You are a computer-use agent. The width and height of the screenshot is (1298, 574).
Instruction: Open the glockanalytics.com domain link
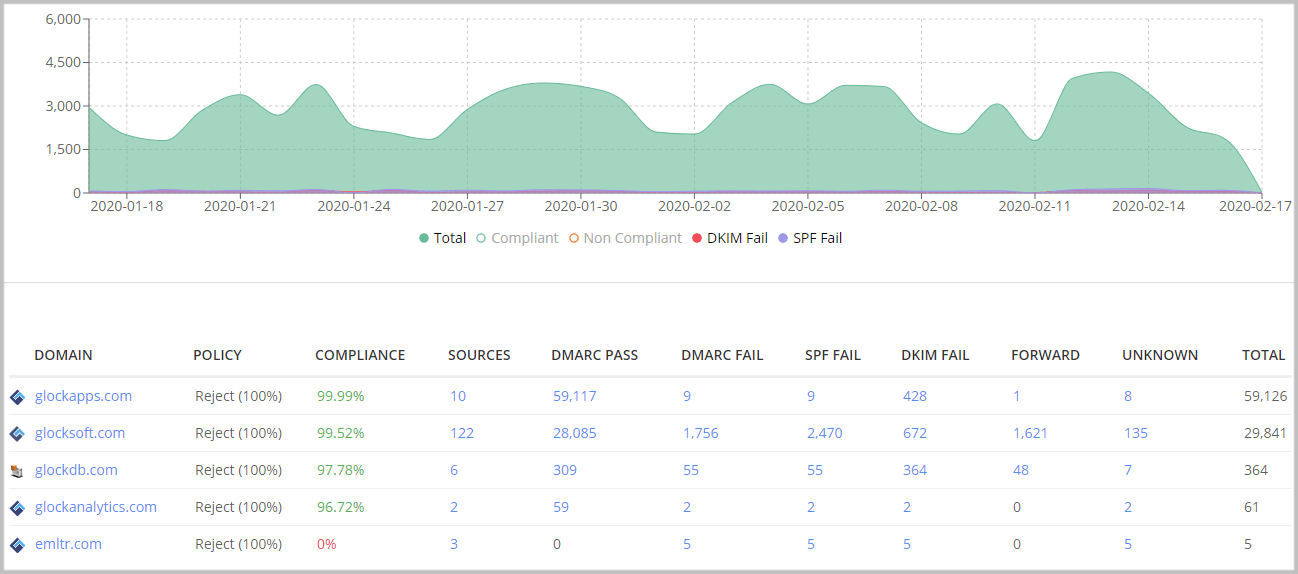click(x=96, y=507)
